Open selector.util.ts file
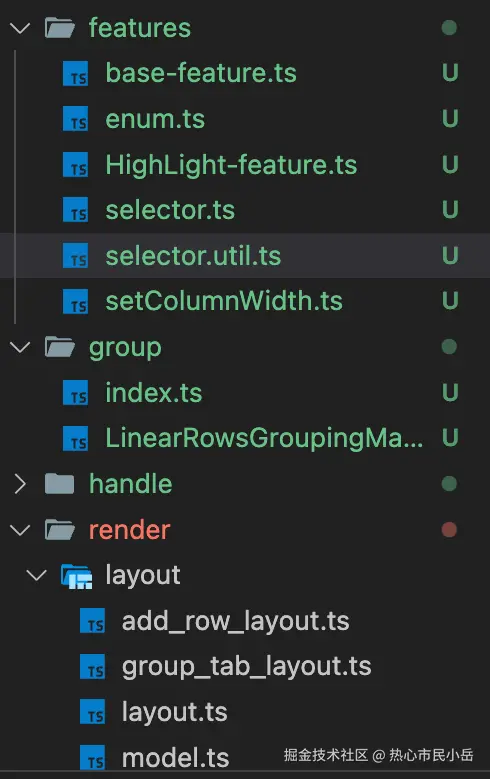 point(245,256)
